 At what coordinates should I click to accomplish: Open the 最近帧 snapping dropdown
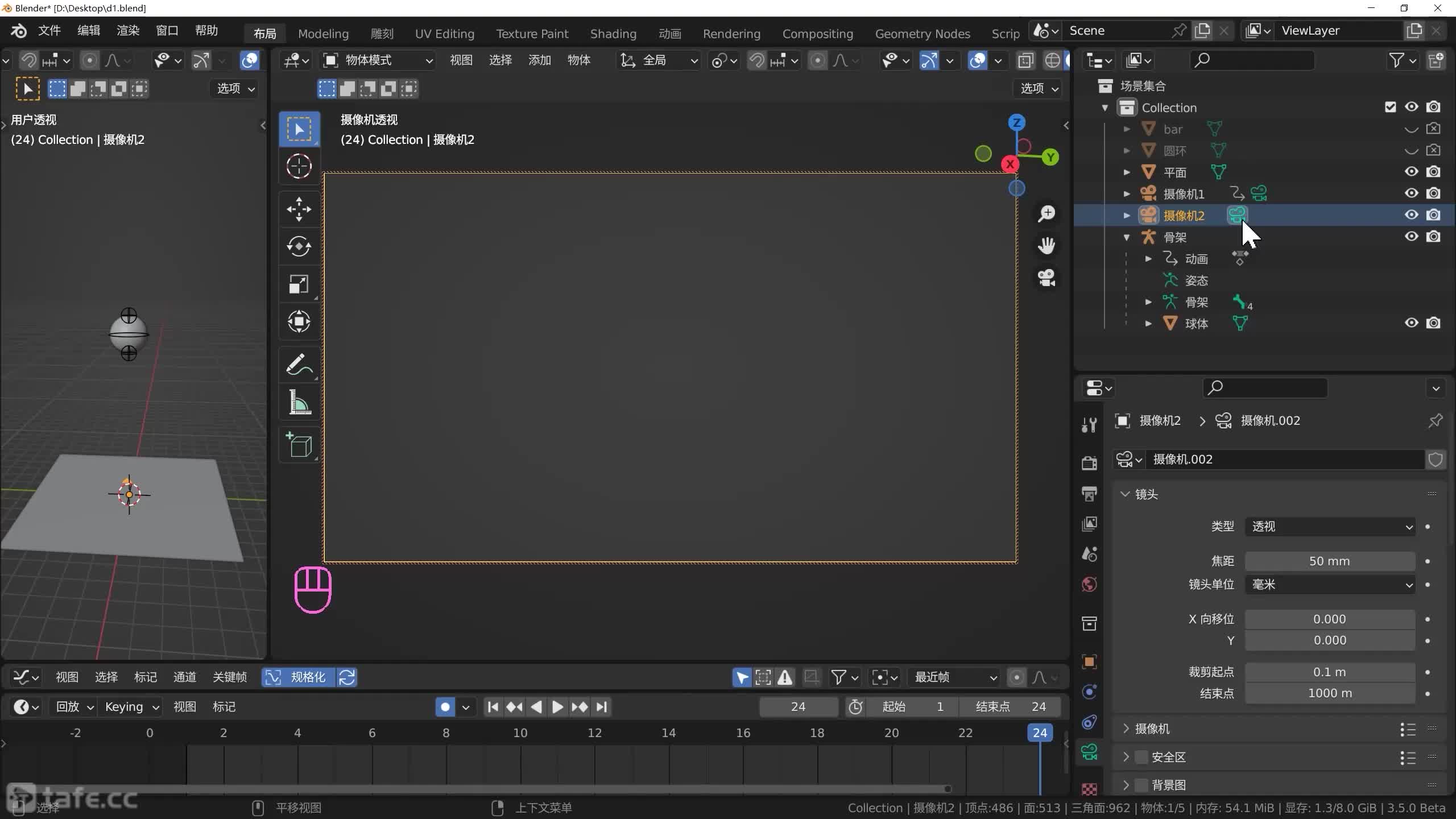954,677
